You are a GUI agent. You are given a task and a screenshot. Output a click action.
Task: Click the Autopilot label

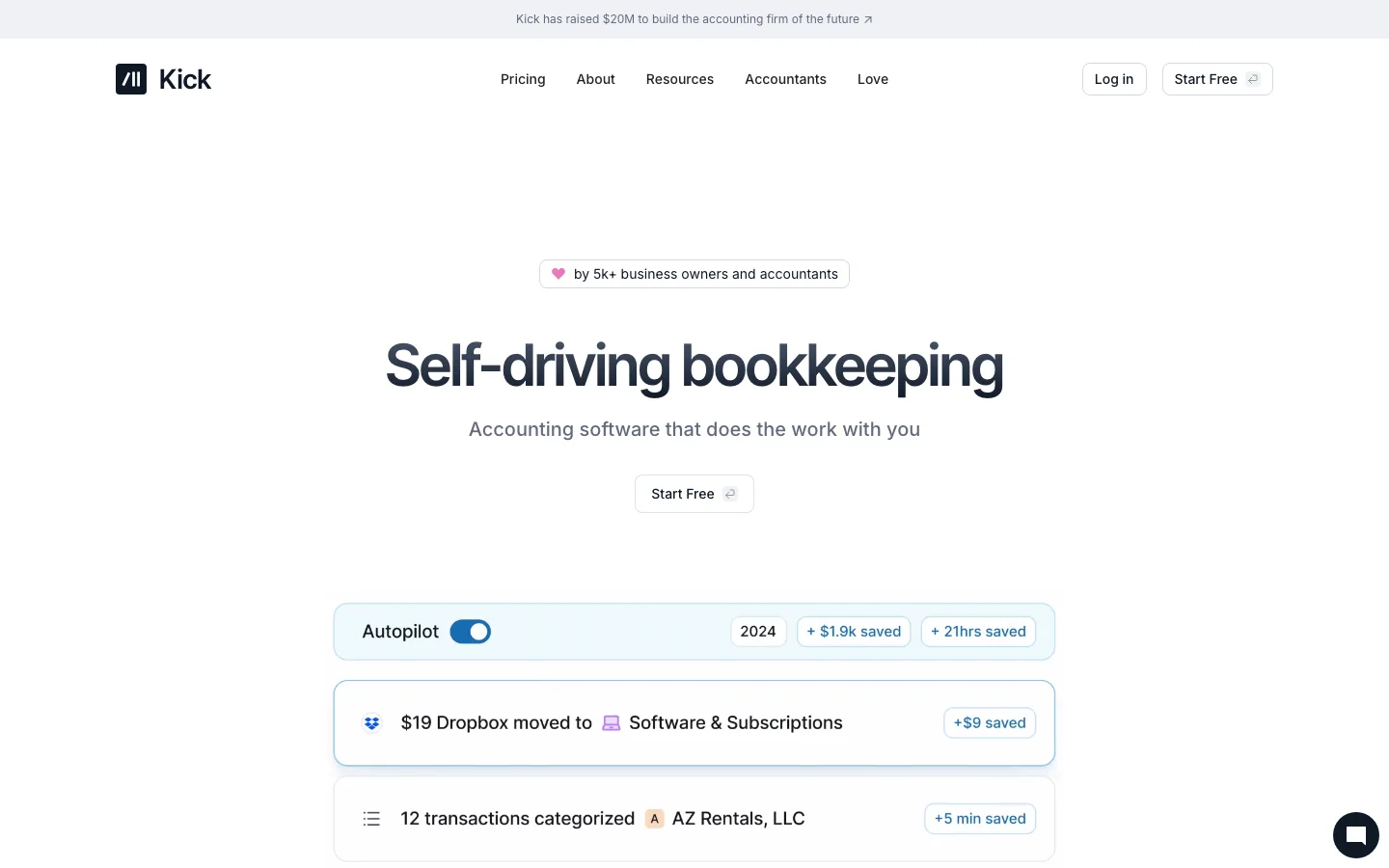(400, 632)
